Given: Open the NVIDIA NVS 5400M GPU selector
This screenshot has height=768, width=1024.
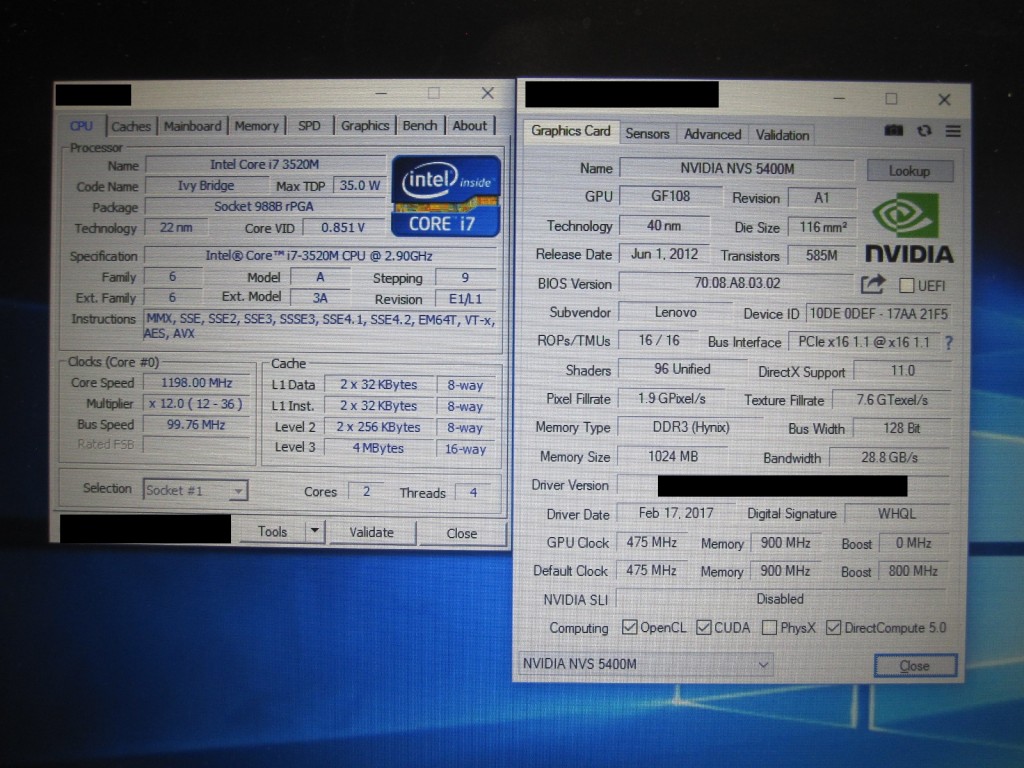Looking at the screenshot, I should click(x=646, y=664).
